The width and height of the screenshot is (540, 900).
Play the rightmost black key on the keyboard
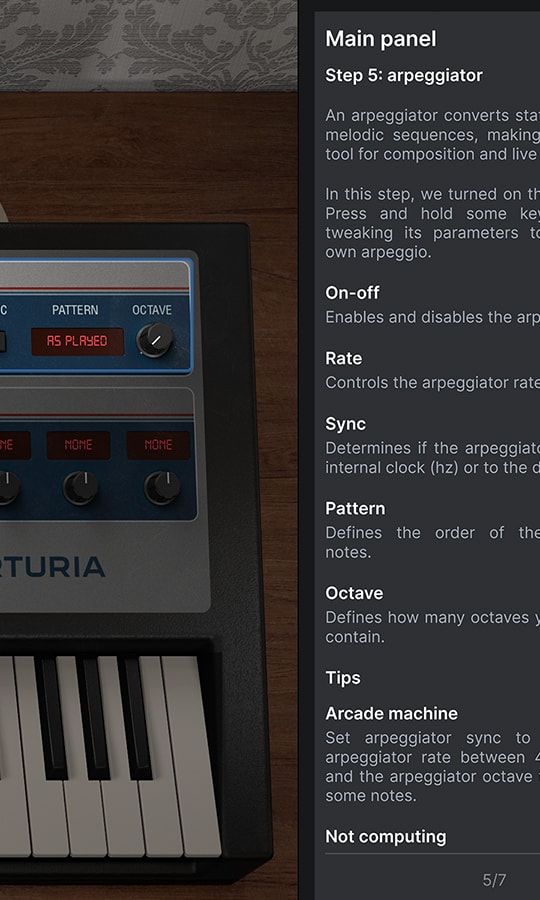(x=135, y=717)
